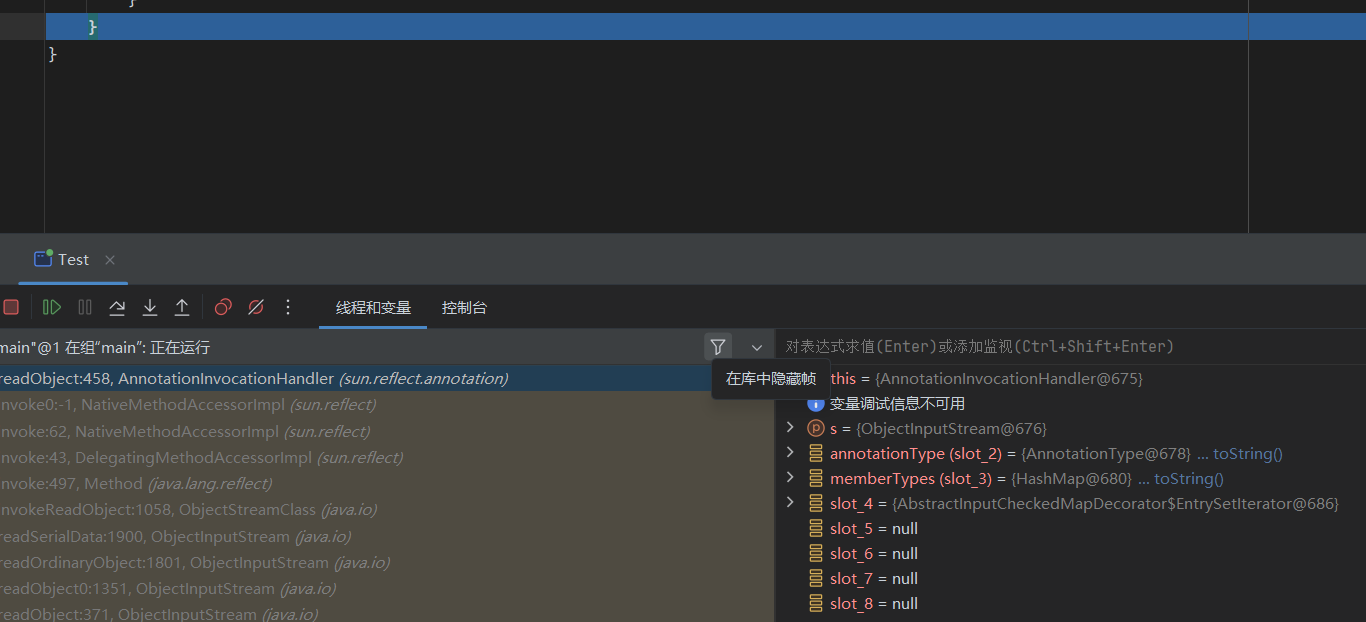Select the 线程和变量 tab
The image size is (1366, 622).
coord(373,308)
